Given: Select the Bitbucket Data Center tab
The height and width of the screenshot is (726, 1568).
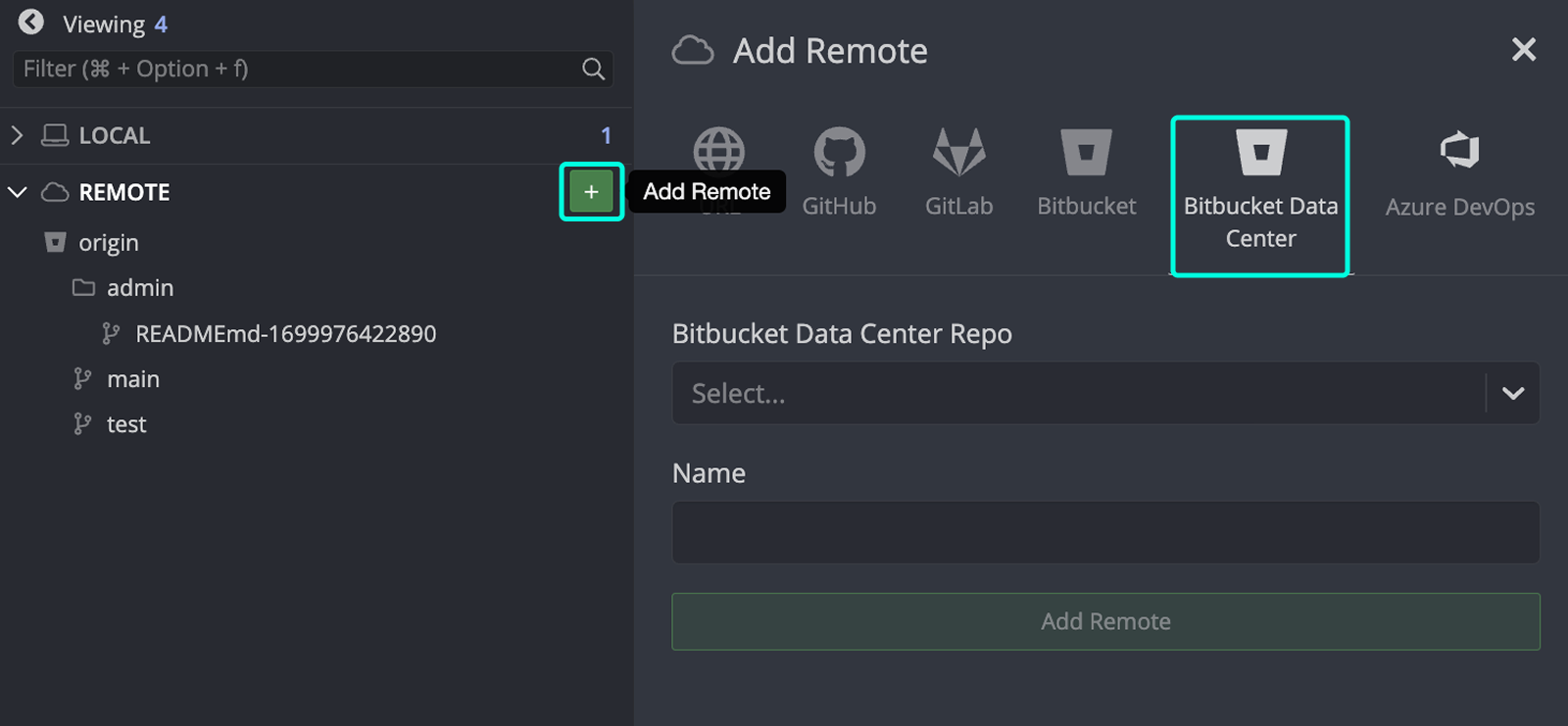Looking at the screenshot, I should coord(1260,196).
